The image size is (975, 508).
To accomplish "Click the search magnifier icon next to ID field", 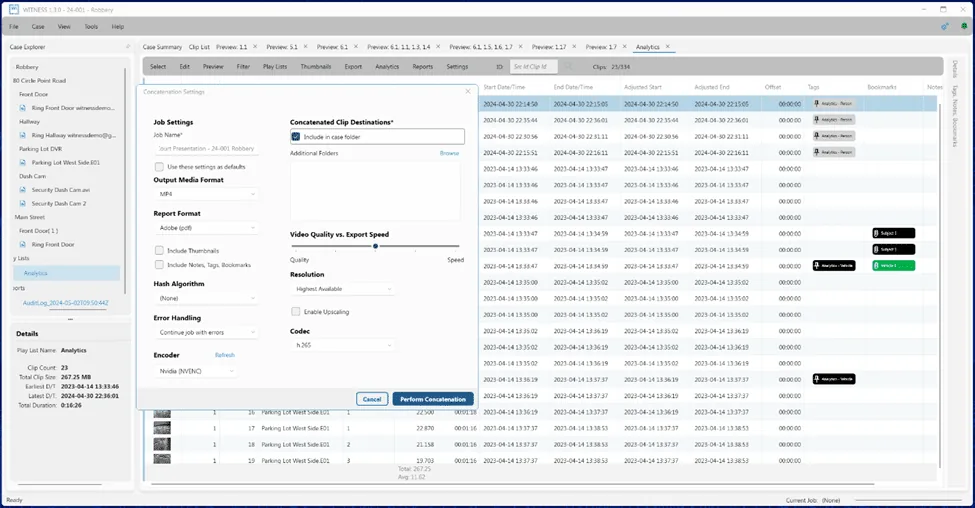I will click(568, 67).
